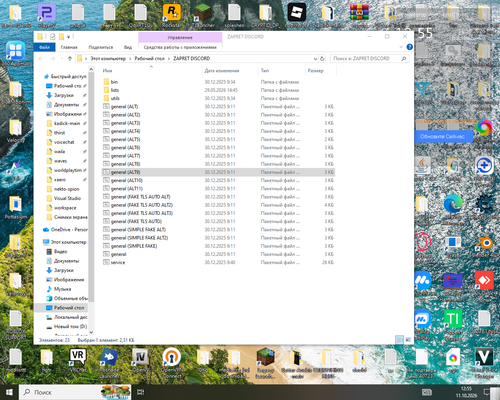Click the service batch file icon
The height and width of the screenshot is (400, 500).
click(x=106, y=262)
